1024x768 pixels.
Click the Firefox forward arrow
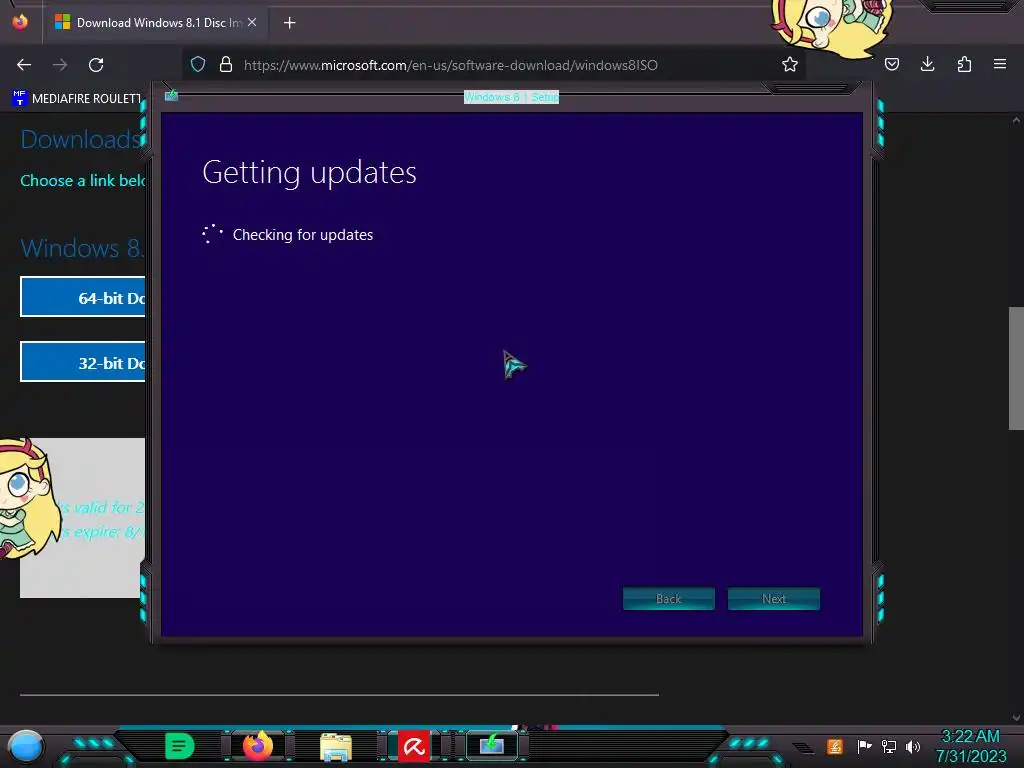(x=60, y=65)
